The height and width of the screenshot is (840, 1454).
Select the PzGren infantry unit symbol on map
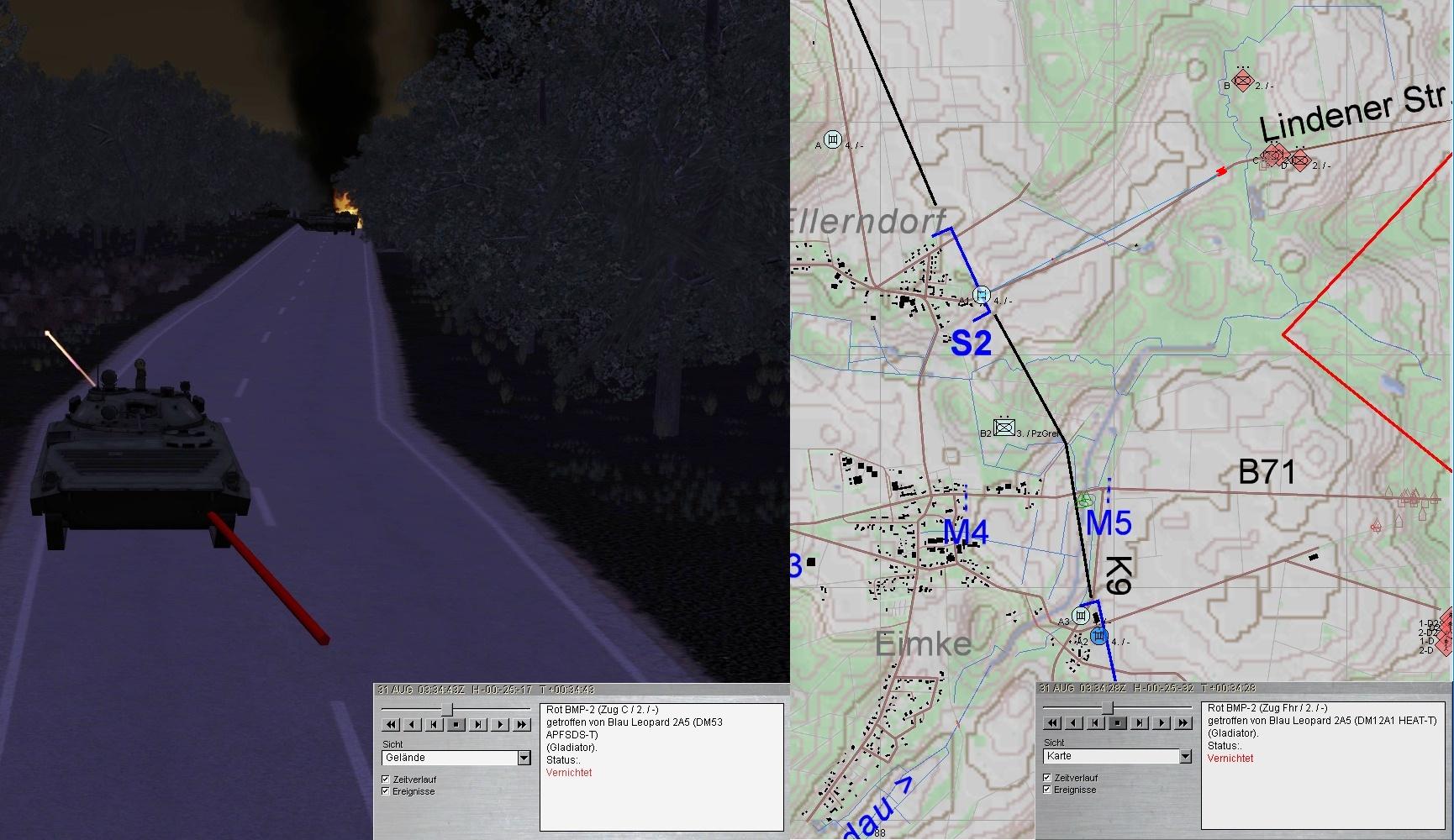pos(1003,428)
